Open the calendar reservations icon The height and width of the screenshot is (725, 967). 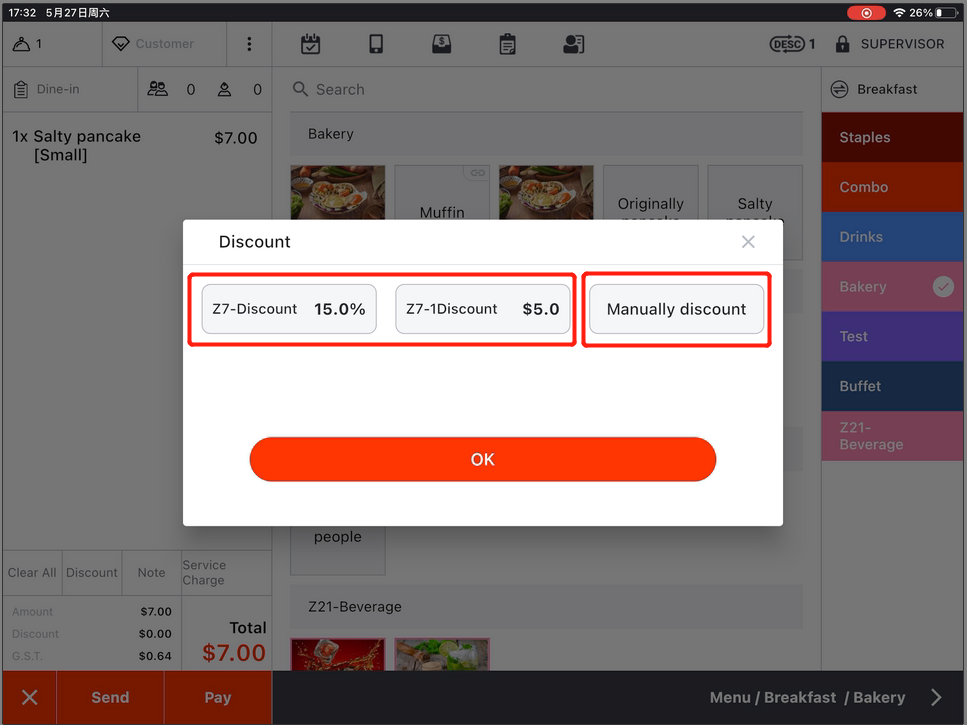[x=310, y=44]
